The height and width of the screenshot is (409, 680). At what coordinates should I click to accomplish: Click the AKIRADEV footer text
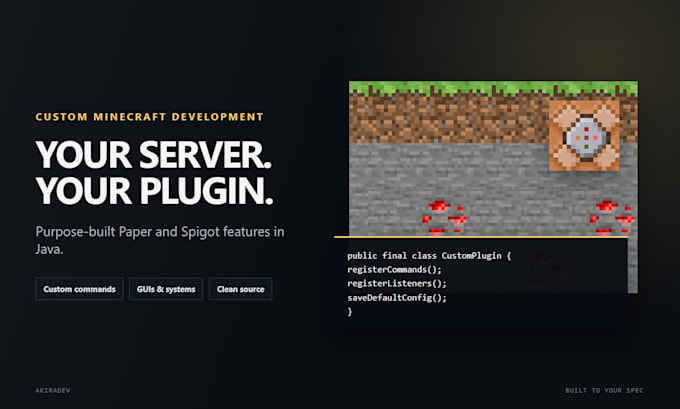pyautogui.click(x=53, y=390)
